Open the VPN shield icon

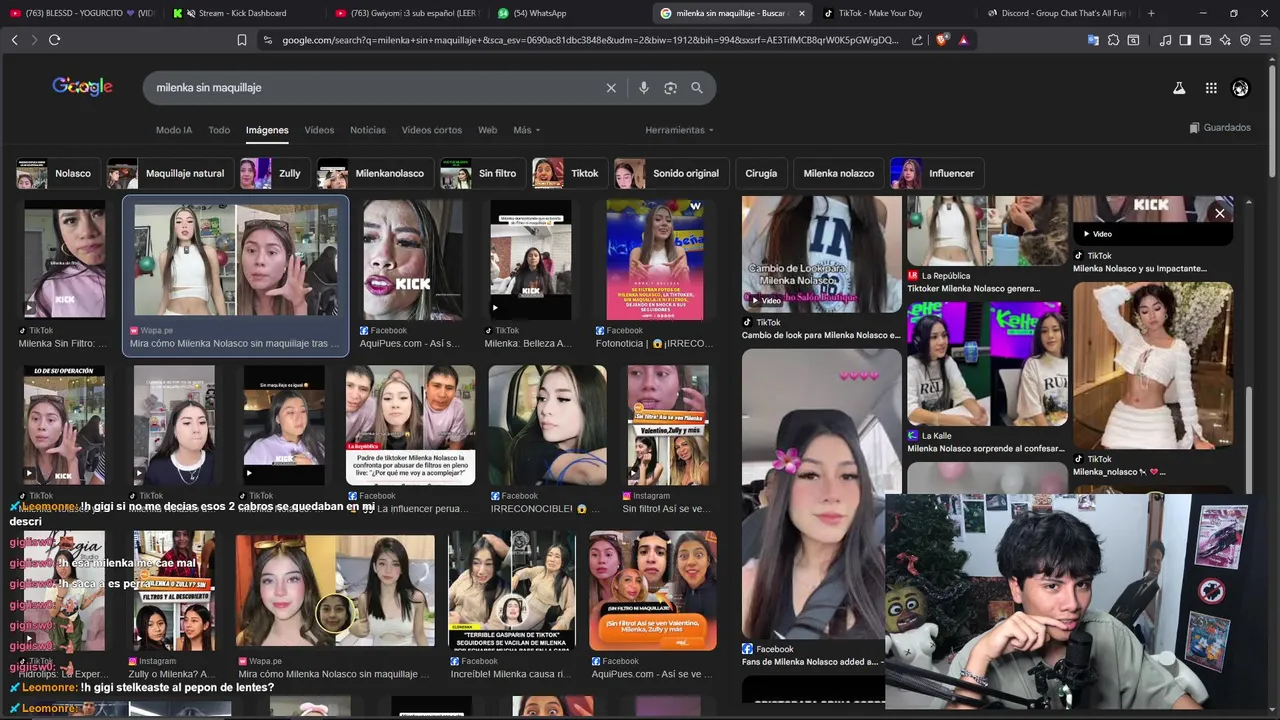1245,40
